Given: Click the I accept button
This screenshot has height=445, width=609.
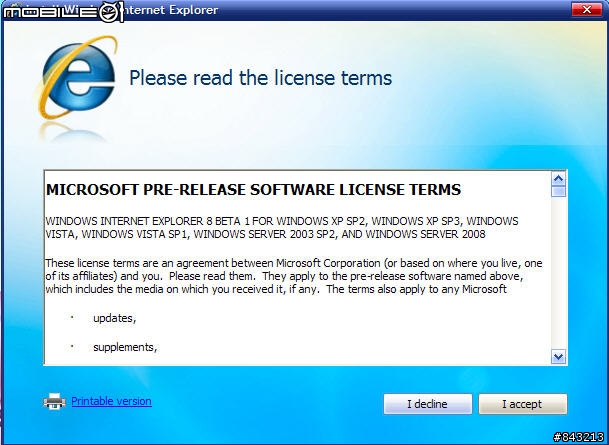Looking at the screenshot, I should pos(523,404).
